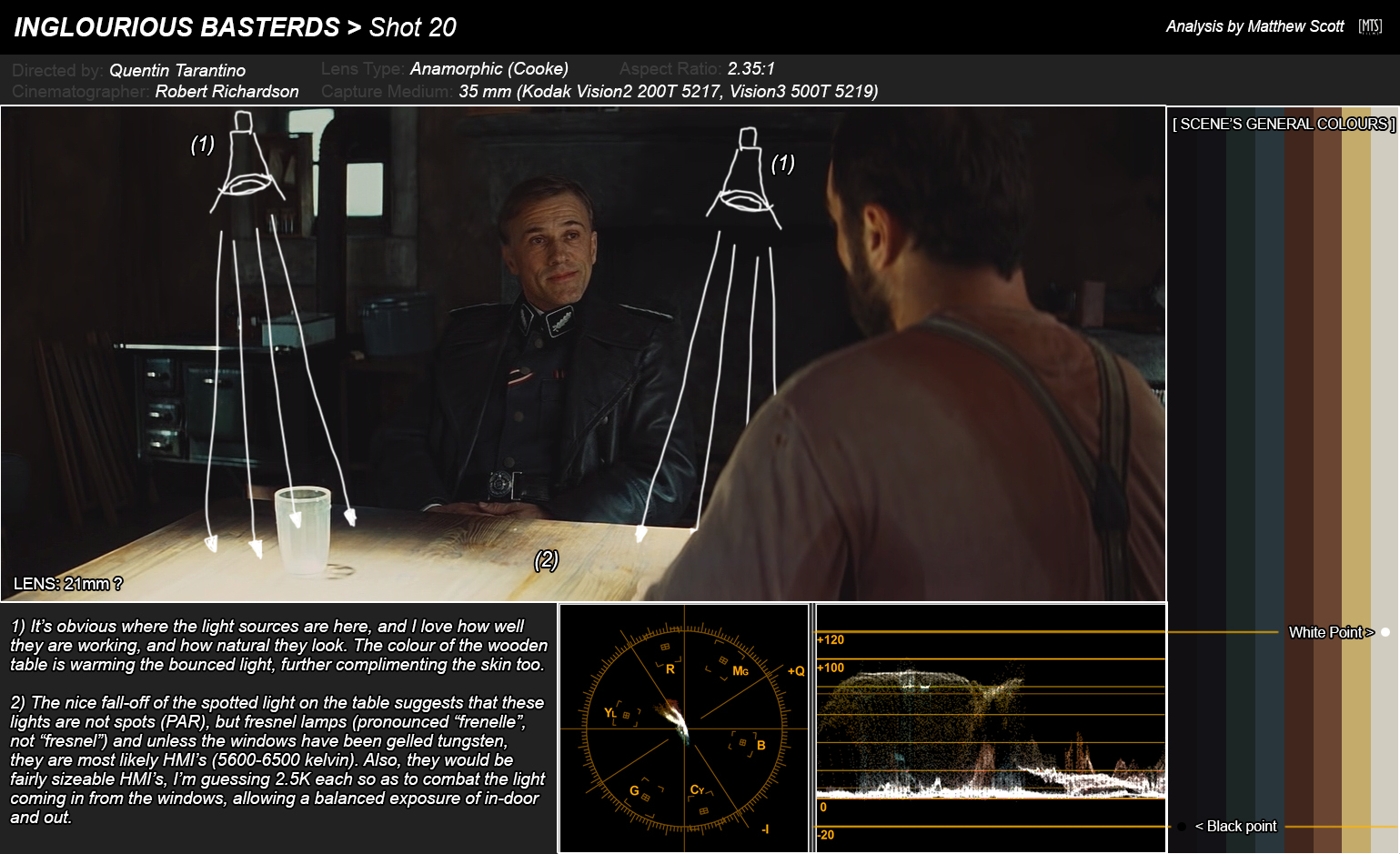Click capture medium value '35 mm (Kodak Vision2...'
1400x854 pixels.
tap(669, 91)
